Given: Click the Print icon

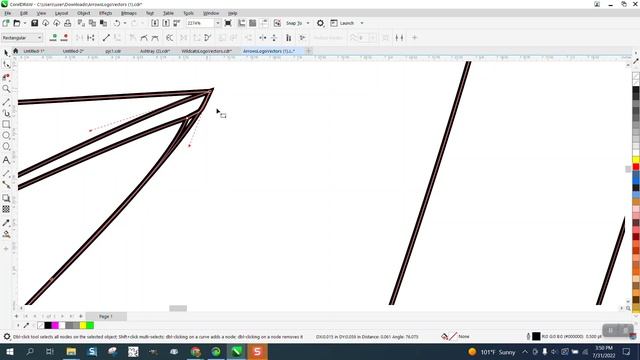Looking at the screenshot, I should [x=67, y=23].
